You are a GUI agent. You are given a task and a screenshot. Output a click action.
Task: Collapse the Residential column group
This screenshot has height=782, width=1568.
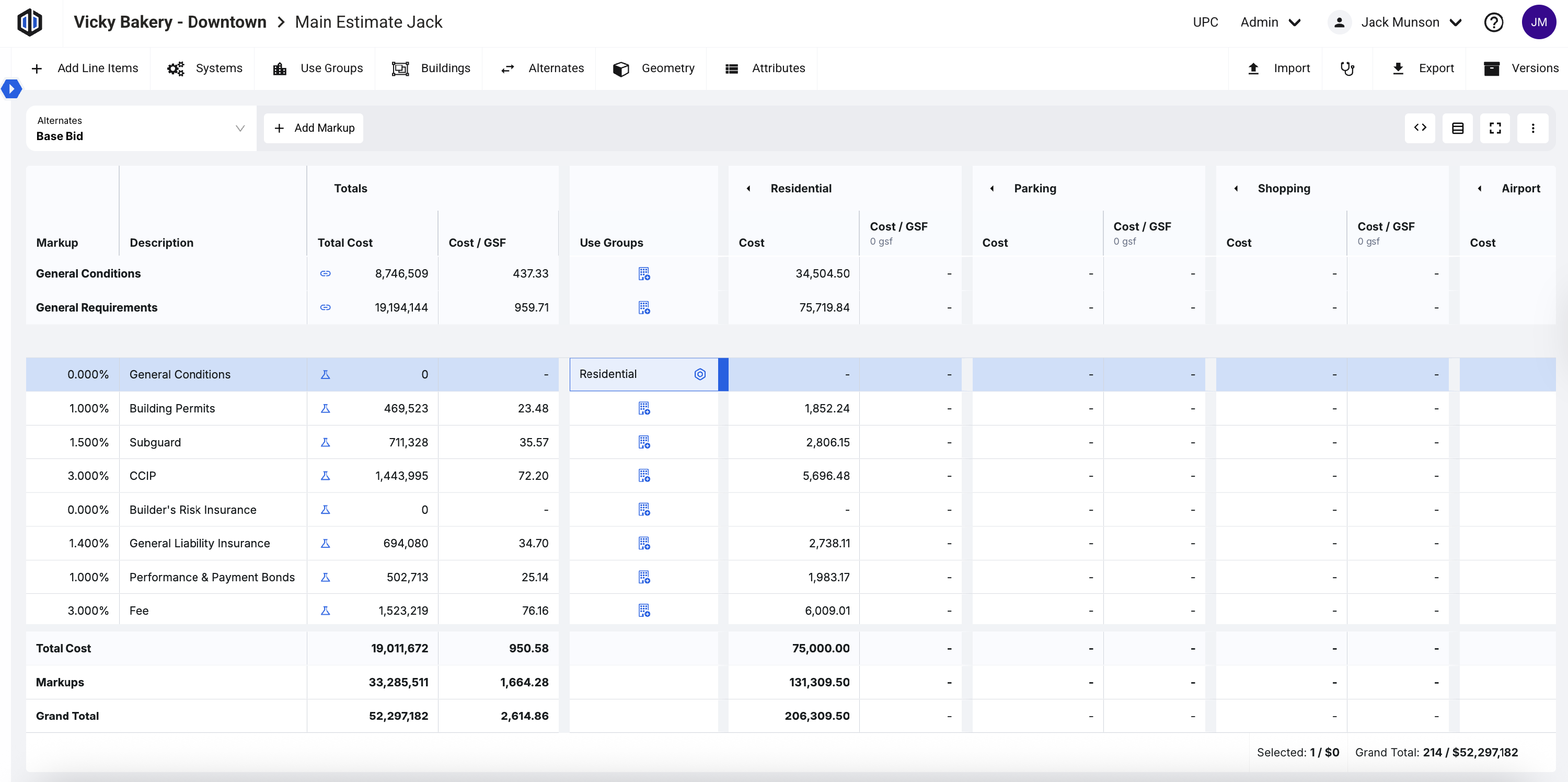(748, 189)
